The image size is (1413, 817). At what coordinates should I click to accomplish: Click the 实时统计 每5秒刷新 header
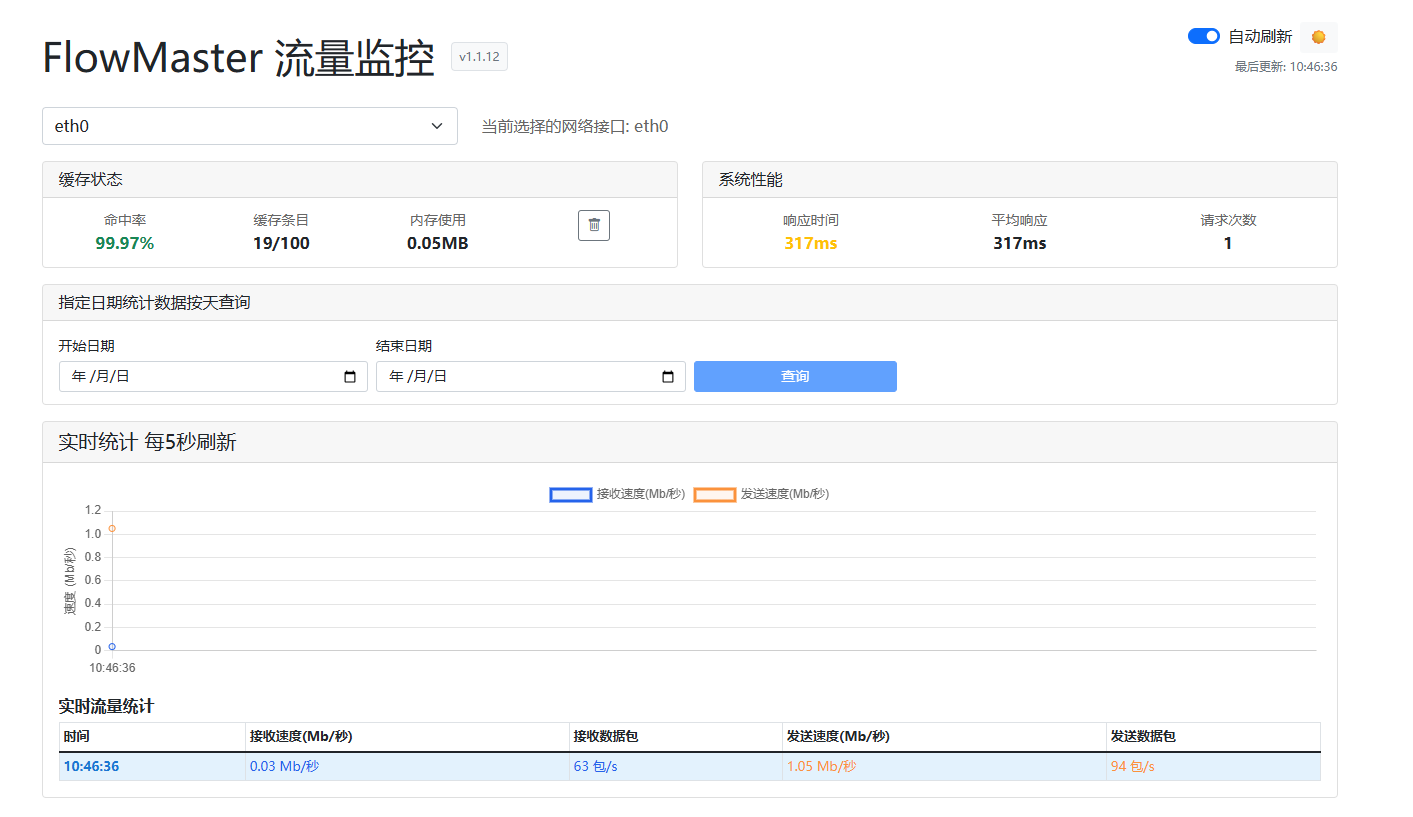[x=690, y=442]
